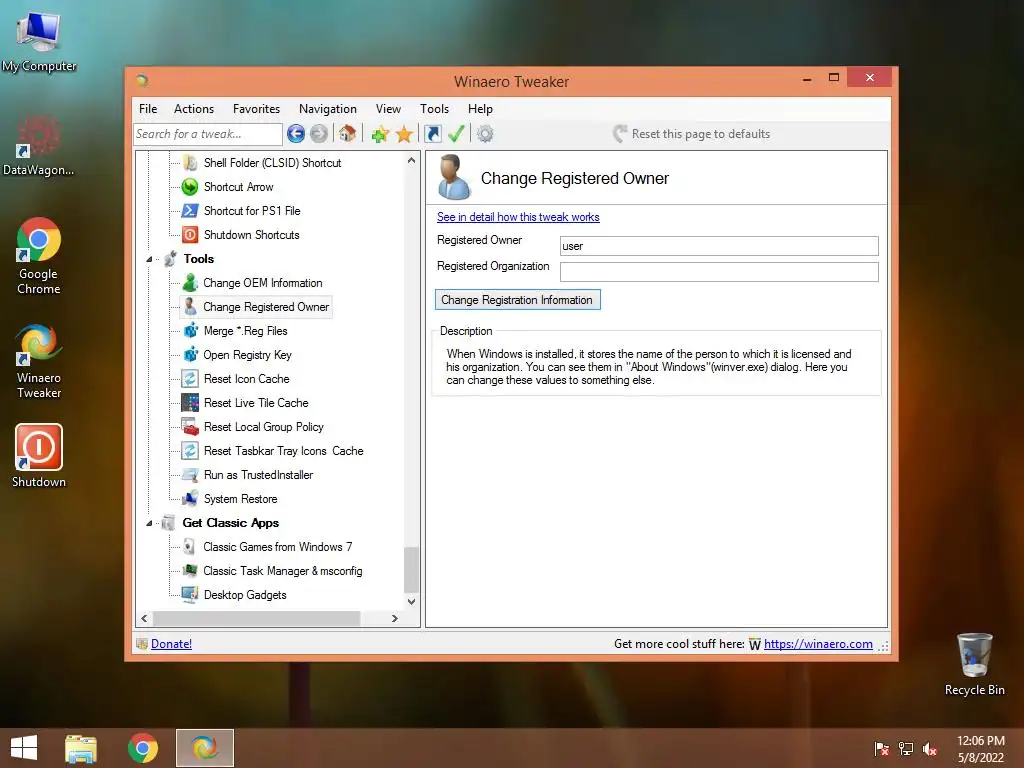Add this page to favorites with green-plus star icon

pyautogui.click(x=379, y=134)
